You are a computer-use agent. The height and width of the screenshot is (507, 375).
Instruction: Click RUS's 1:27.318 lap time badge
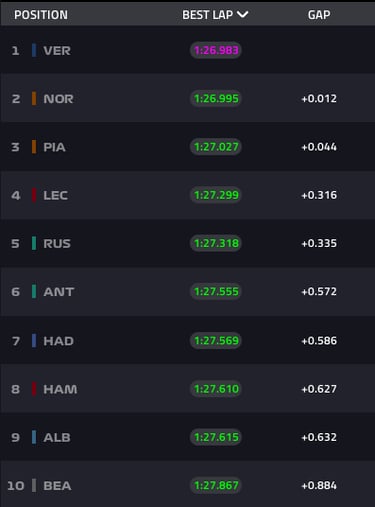tap(216, 243)
